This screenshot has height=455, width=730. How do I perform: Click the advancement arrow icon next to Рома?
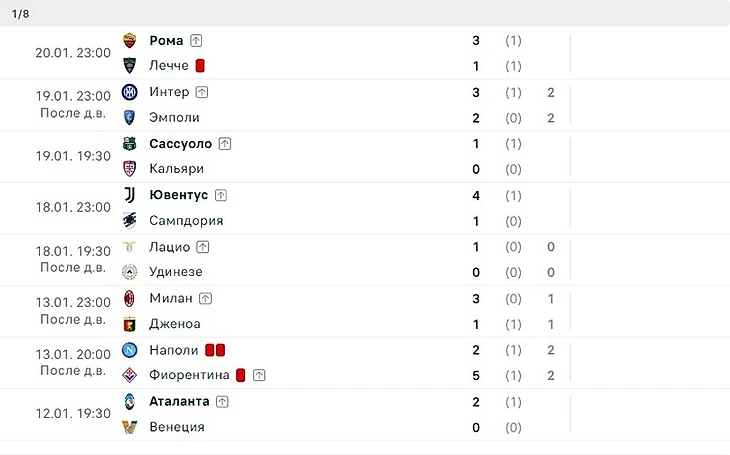click(196, 41)
